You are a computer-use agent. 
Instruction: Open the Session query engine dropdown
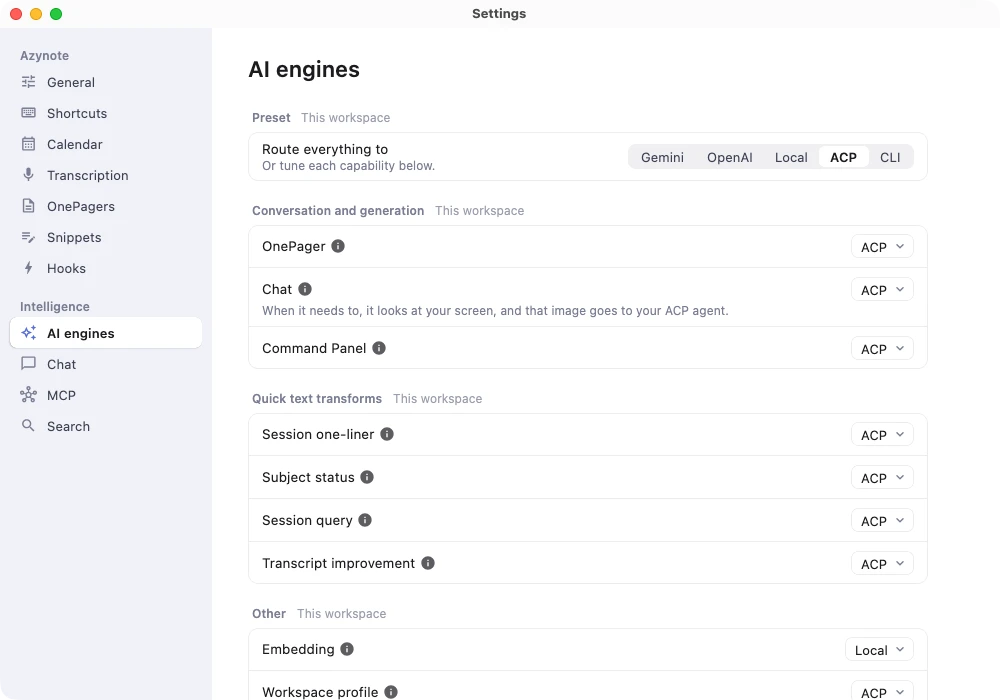click(x=882, y=521)
